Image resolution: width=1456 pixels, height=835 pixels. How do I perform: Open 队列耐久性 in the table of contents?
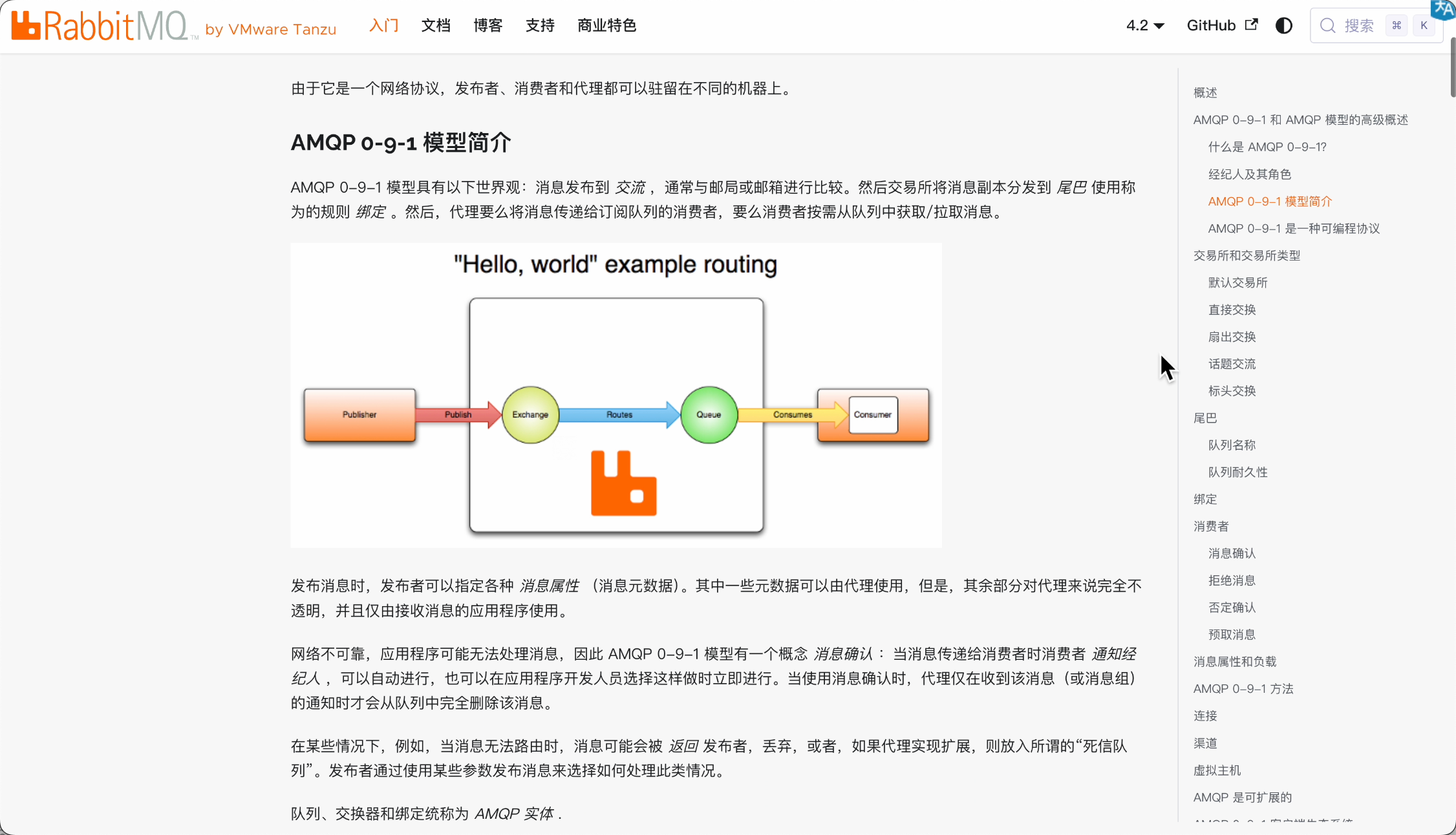1237,472
